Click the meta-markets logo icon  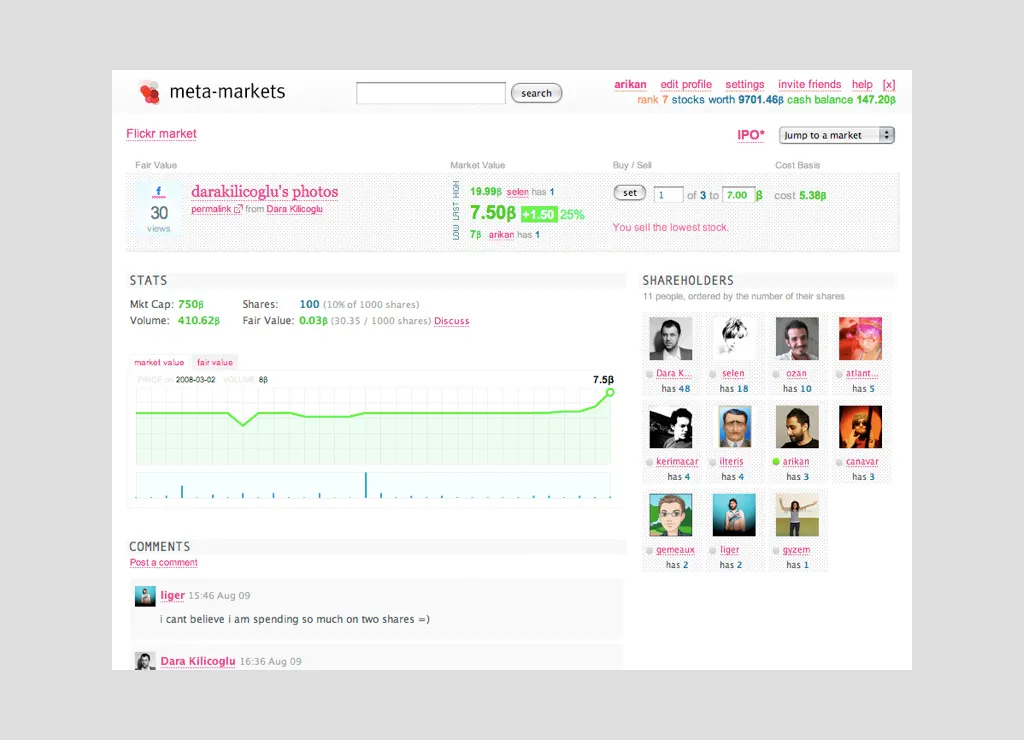click(149, 93)
